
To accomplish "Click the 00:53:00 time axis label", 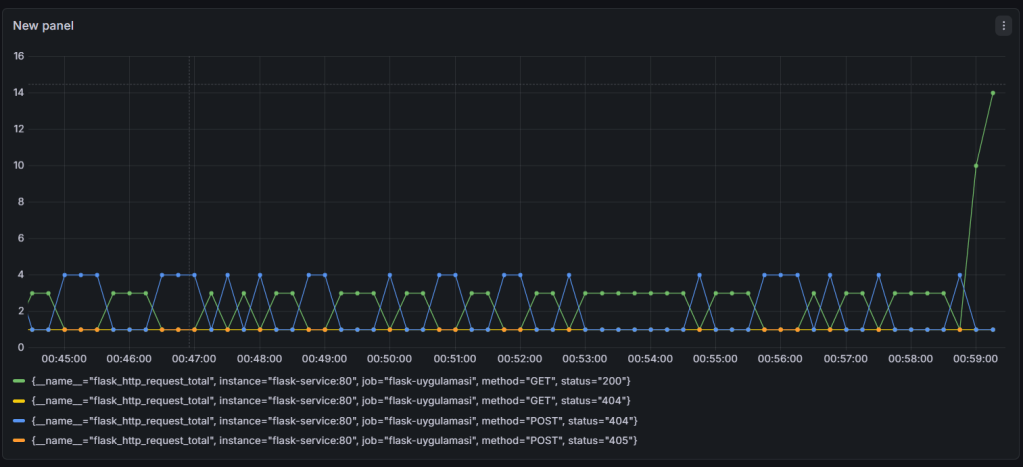I will [585, 358].
